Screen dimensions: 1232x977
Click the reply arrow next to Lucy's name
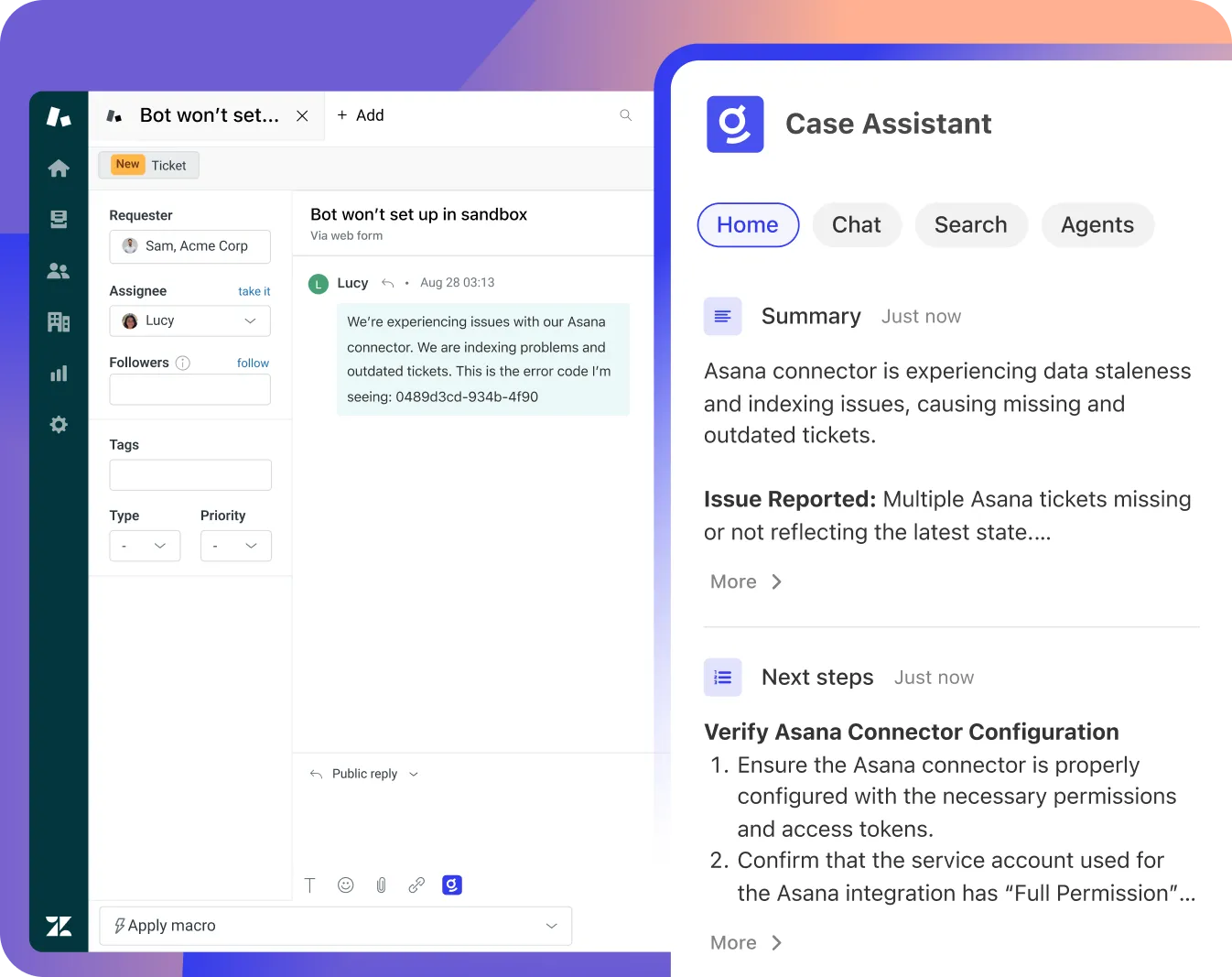388,283
